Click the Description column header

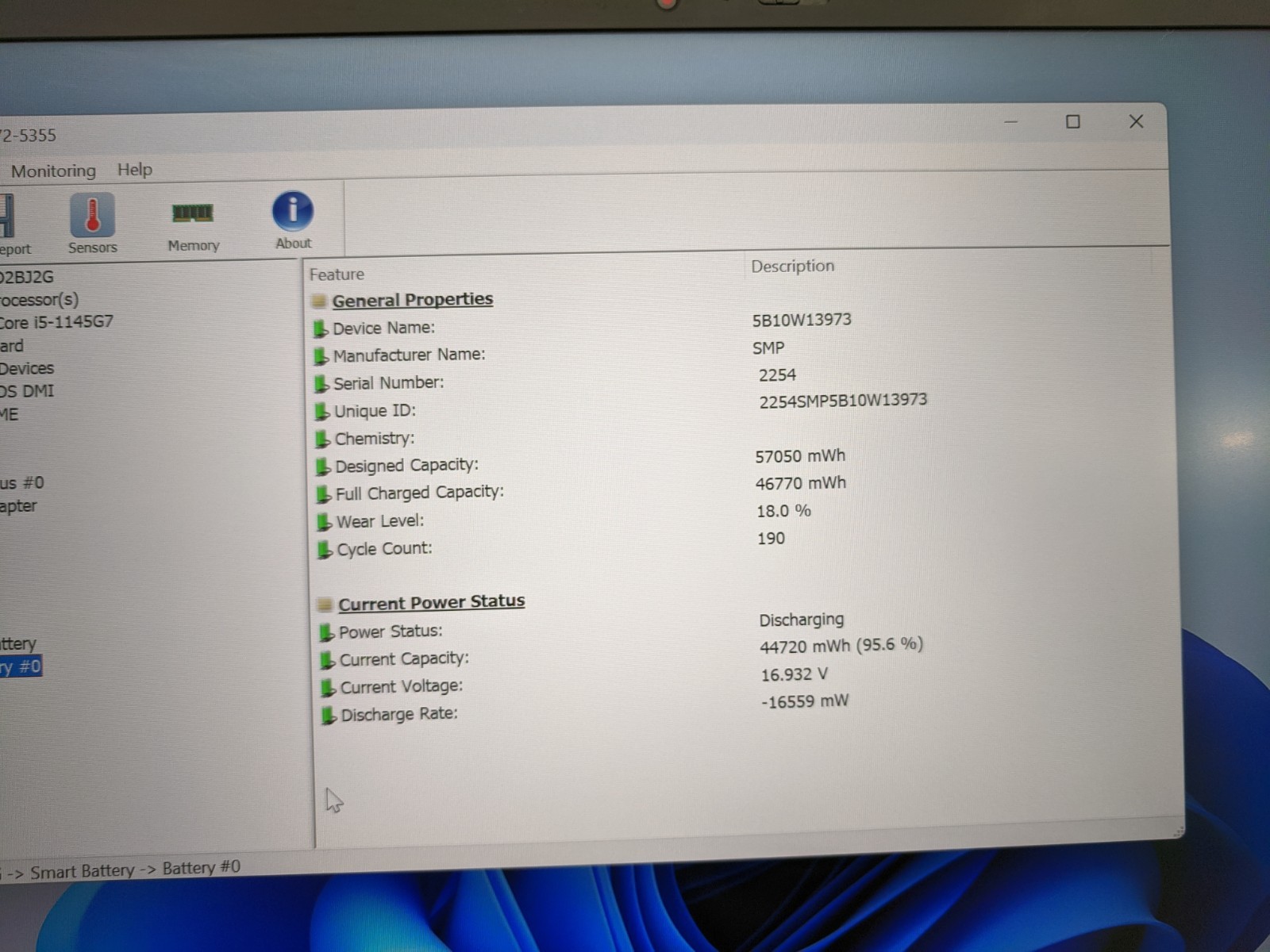coord(792,266)
